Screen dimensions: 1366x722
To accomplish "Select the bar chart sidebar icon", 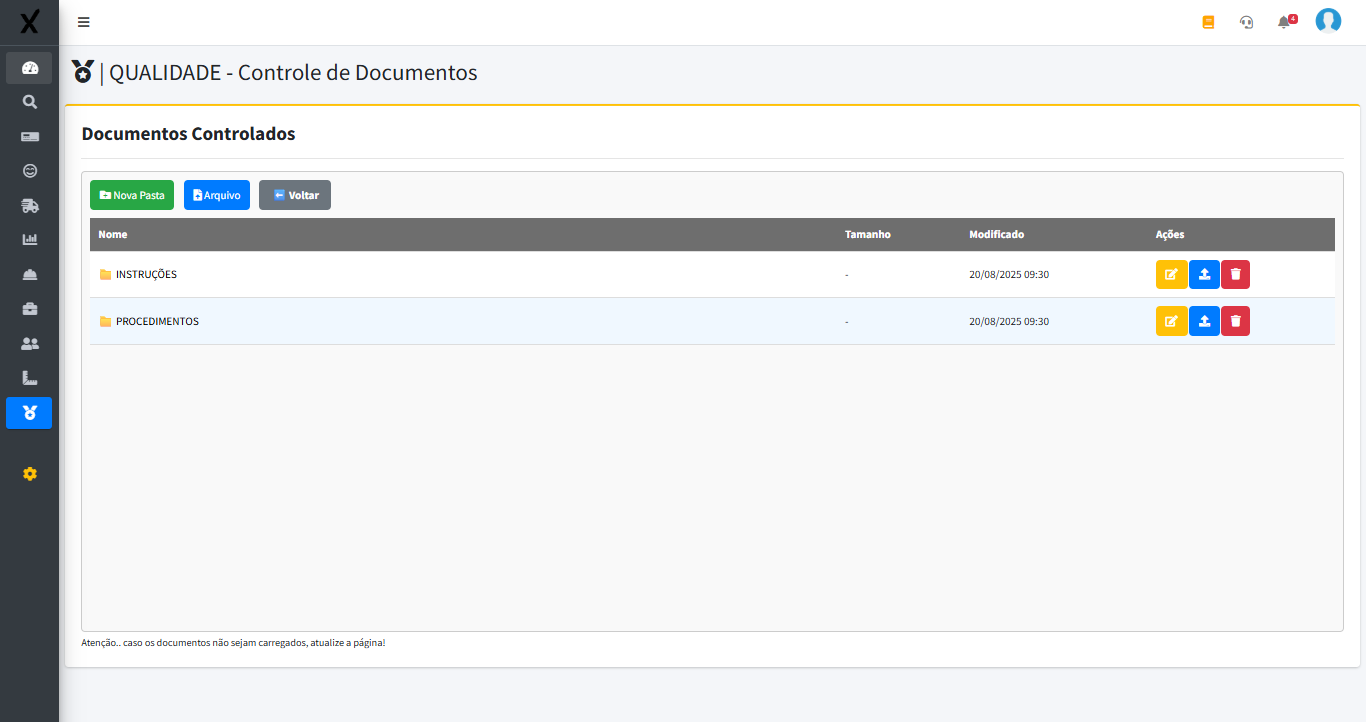I will 29,239.
